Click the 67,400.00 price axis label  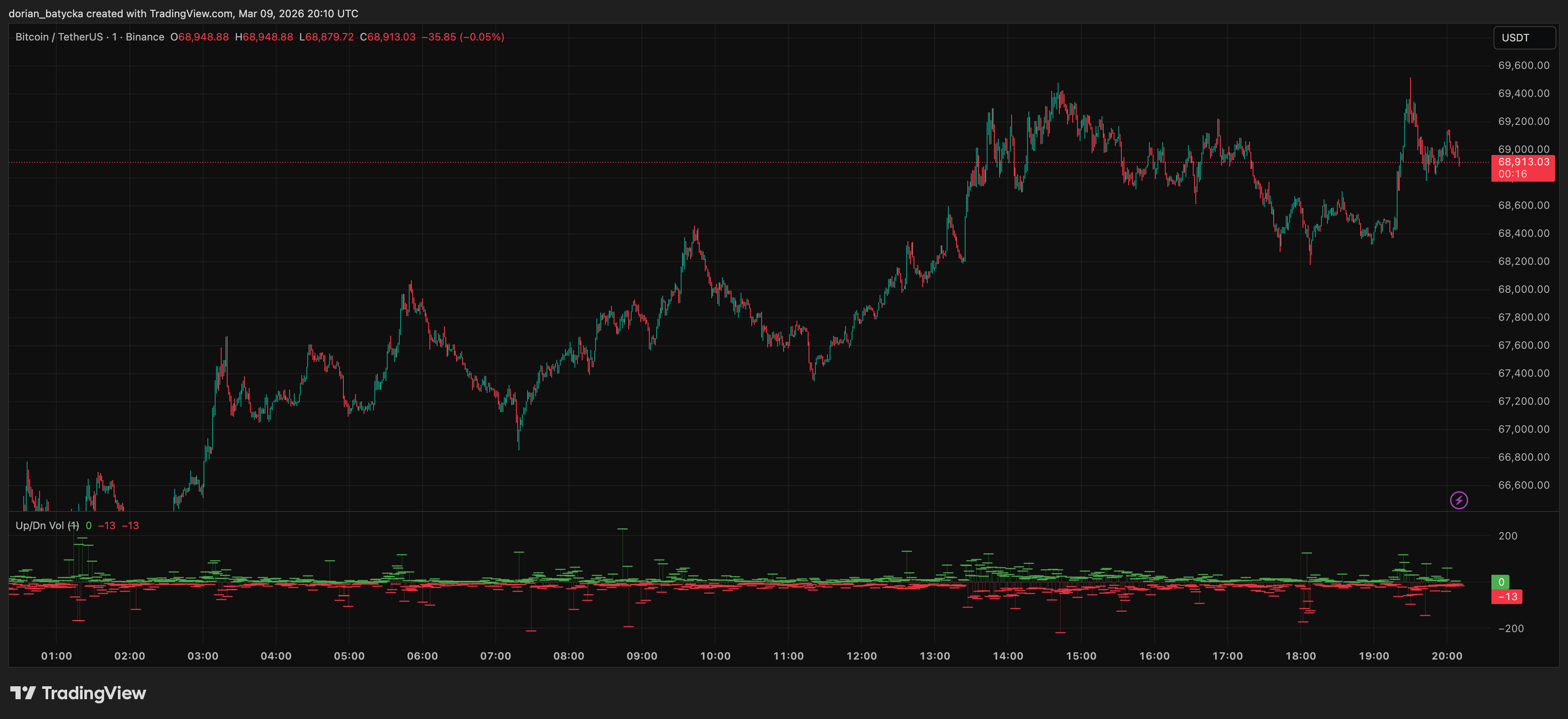[x=1524, y=374]
